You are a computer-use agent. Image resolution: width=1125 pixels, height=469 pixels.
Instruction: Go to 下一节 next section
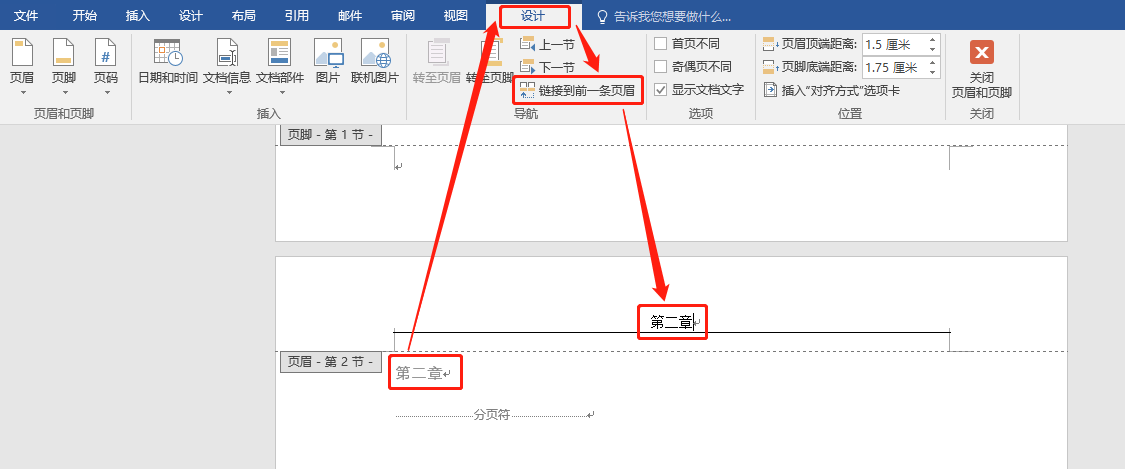[547, 67]
